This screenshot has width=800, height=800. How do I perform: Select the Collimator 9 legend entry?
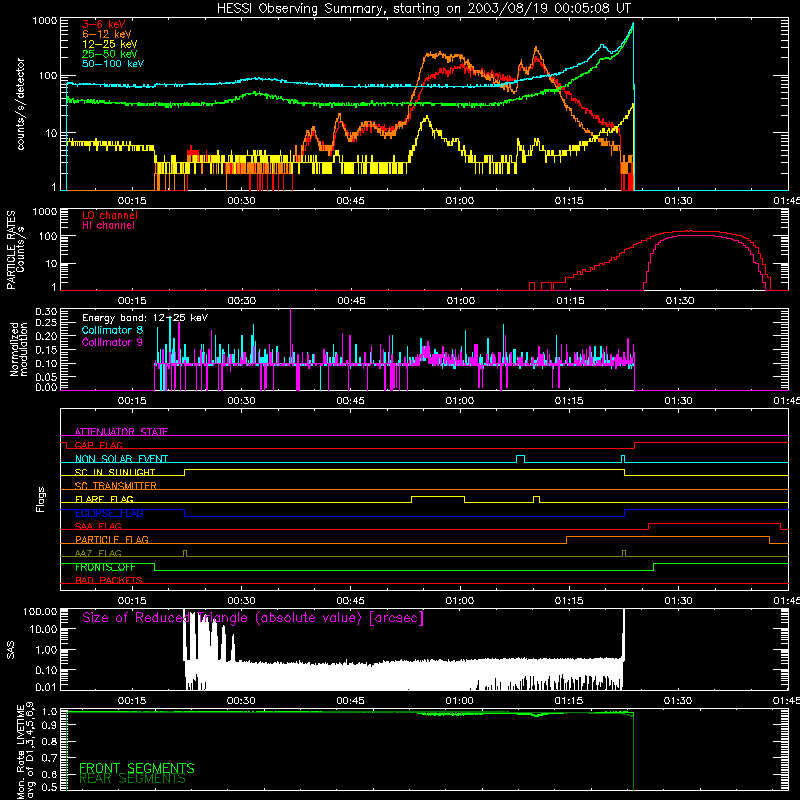click(x=112, y=342)
